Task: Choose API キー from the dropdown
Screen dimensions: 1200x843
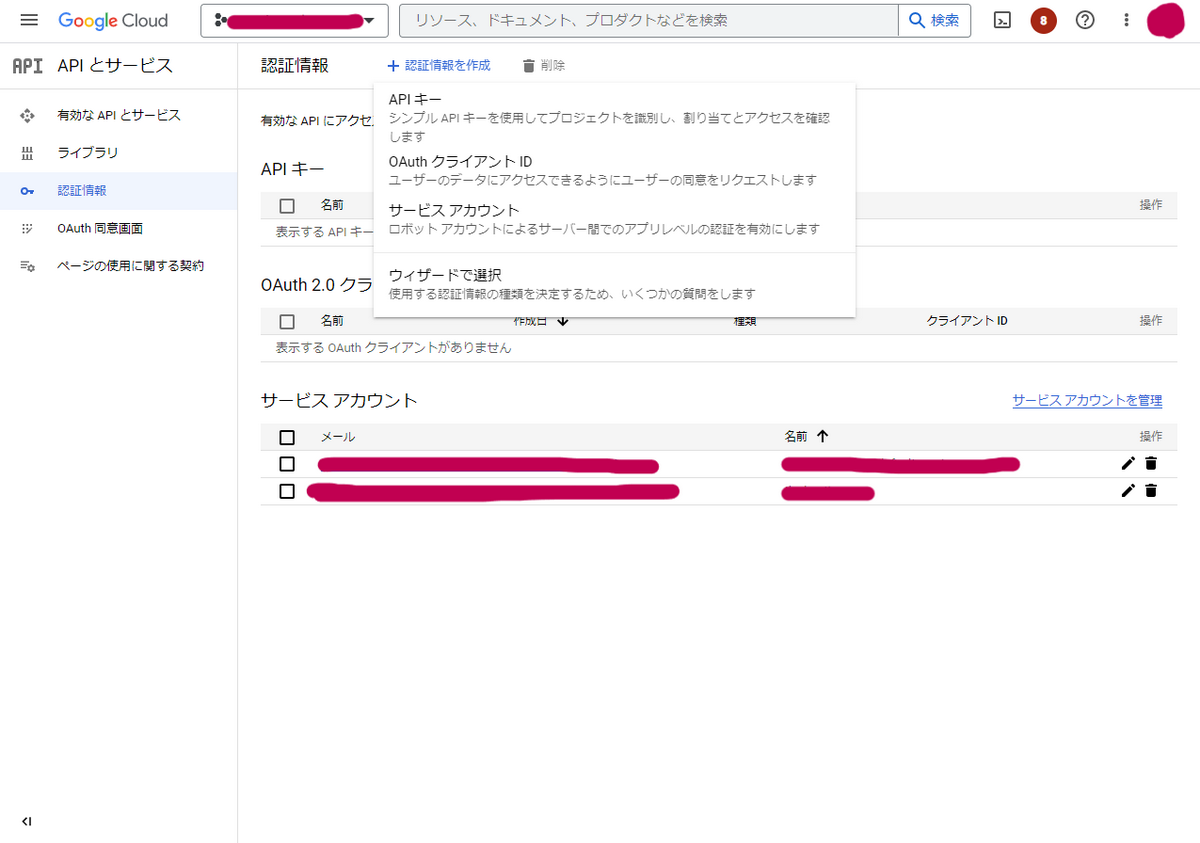Action: [614, 117]
